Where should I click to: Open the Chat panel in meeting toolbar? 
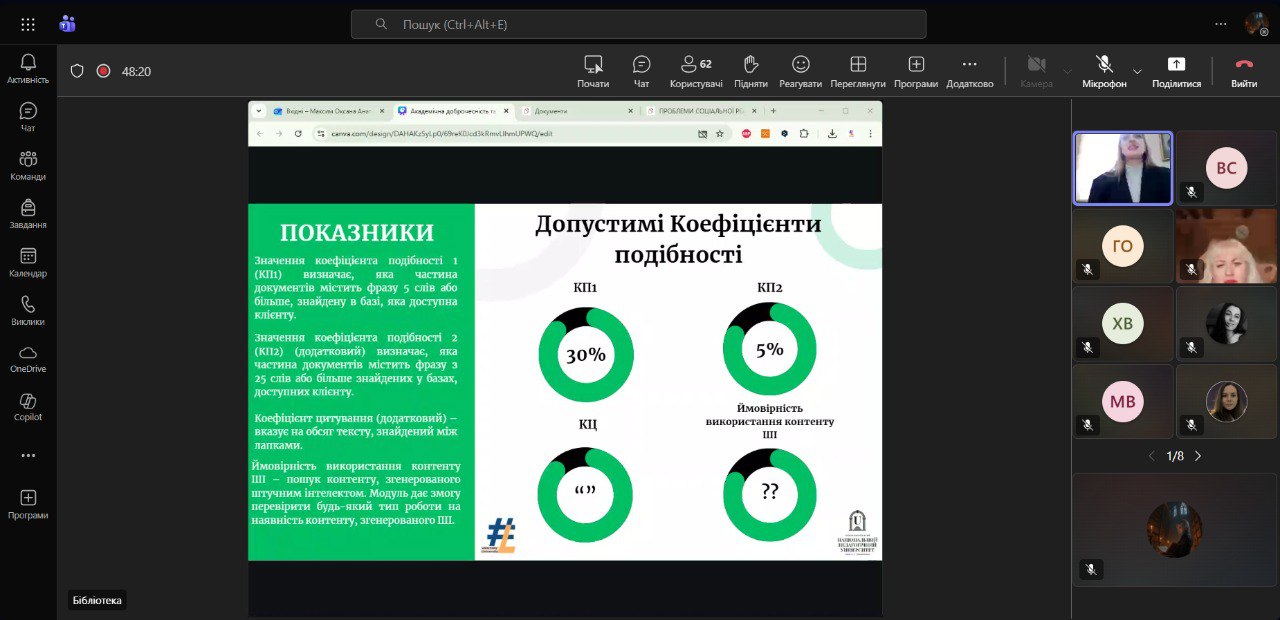point(641,71)
